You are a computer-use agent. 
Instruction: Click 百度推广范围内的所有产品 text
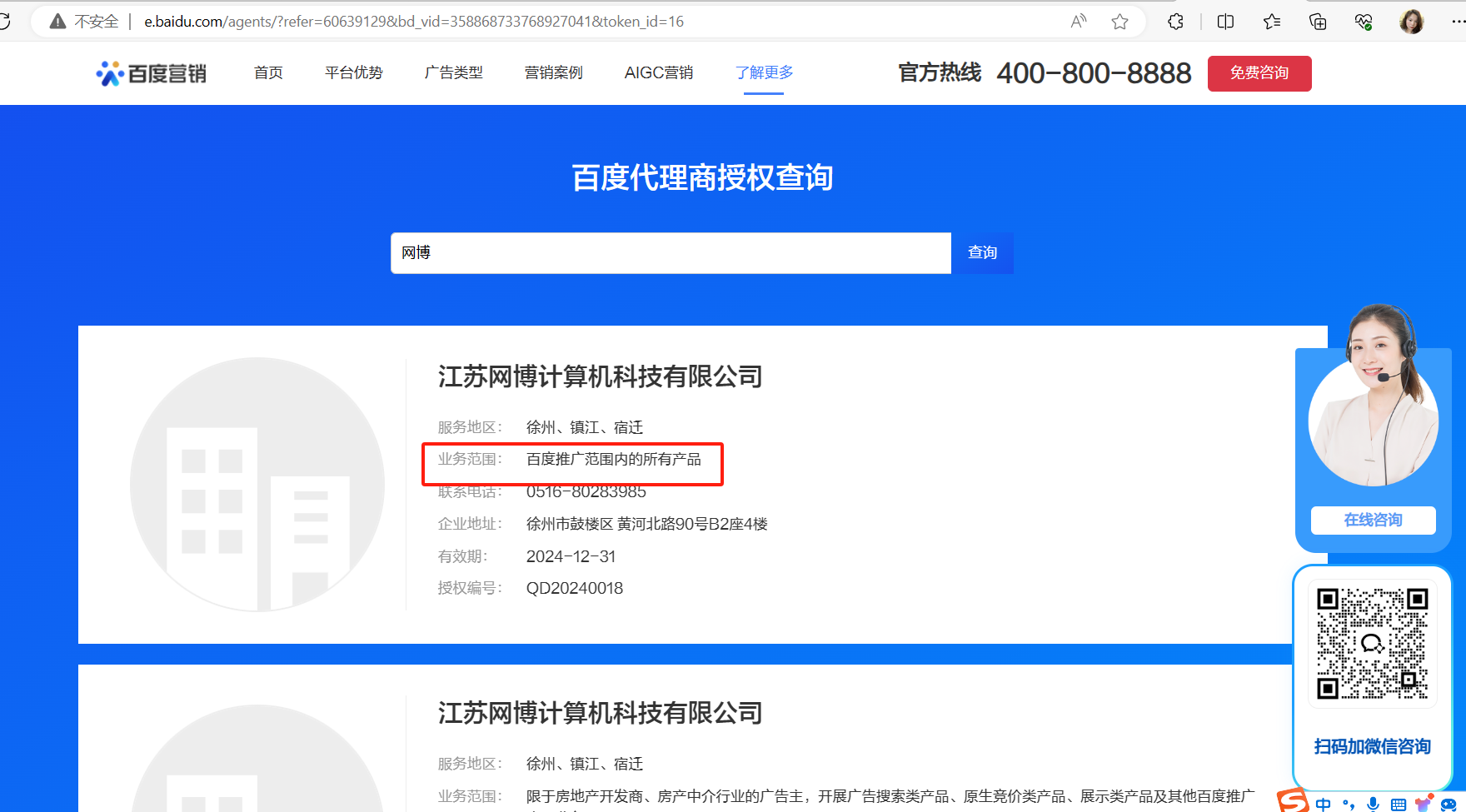[x=614, y=459]
